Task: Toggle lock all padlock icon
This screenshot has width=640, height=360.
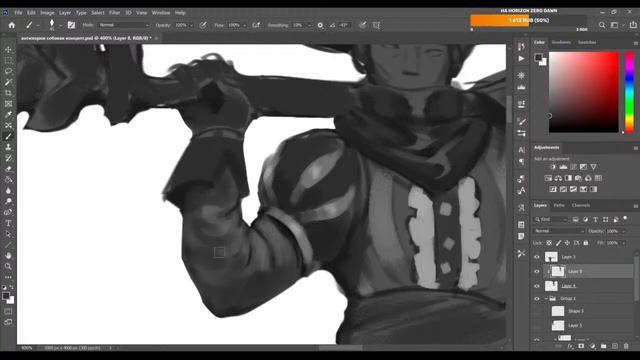Action: (586, 243)
